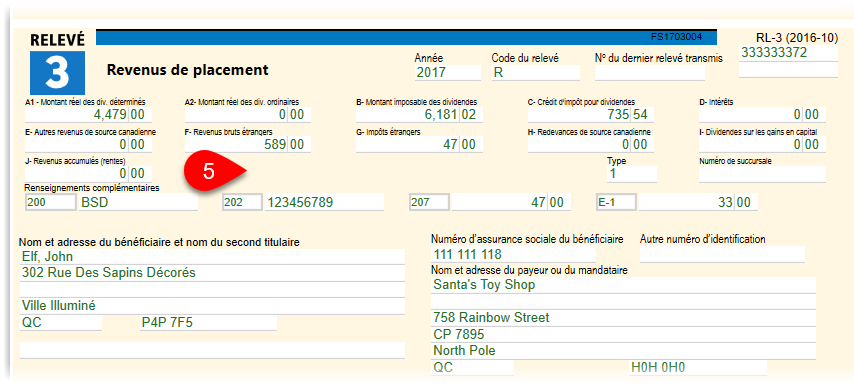Click the beneficiary name field Elf, John
Screen dimensions: 854x387
pos(212,256)
